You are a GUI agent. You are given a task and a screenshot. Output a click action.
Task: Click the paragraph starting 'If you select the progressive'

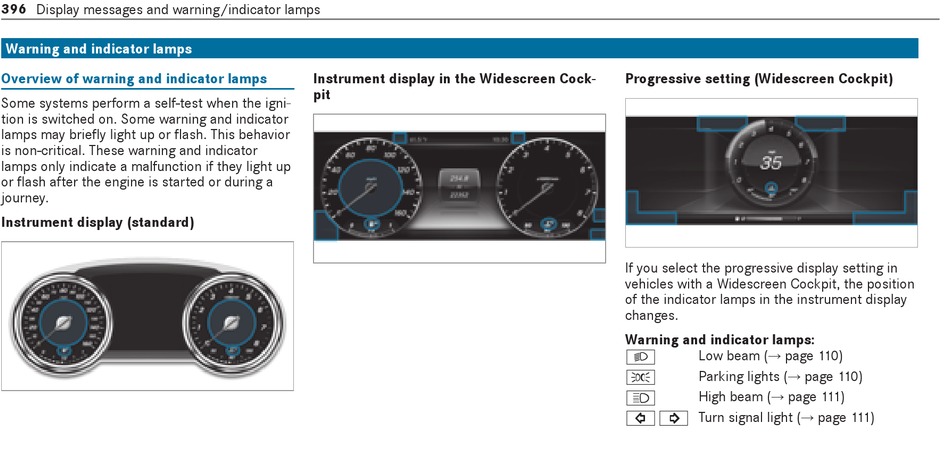pos(770,292)
